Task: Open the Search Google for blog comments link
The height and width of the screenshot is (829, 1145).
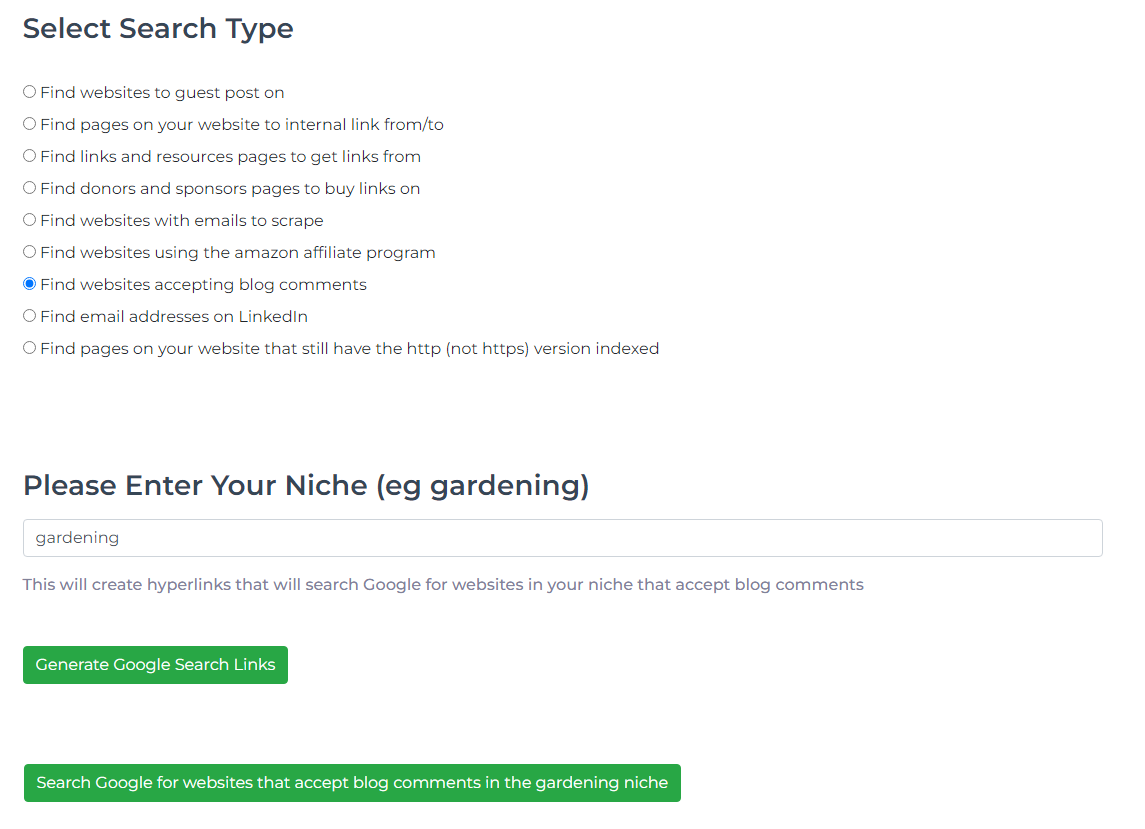Action: tap(352, 783)
